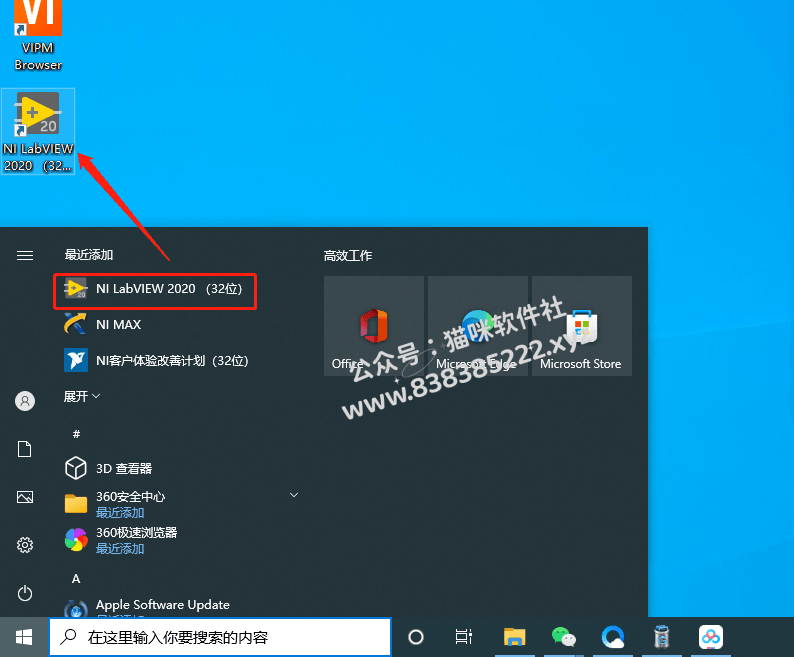This screenshot has width=794, height=657.
Task: Click the search magnifier icon in taskbar
Action: point(68,637)
